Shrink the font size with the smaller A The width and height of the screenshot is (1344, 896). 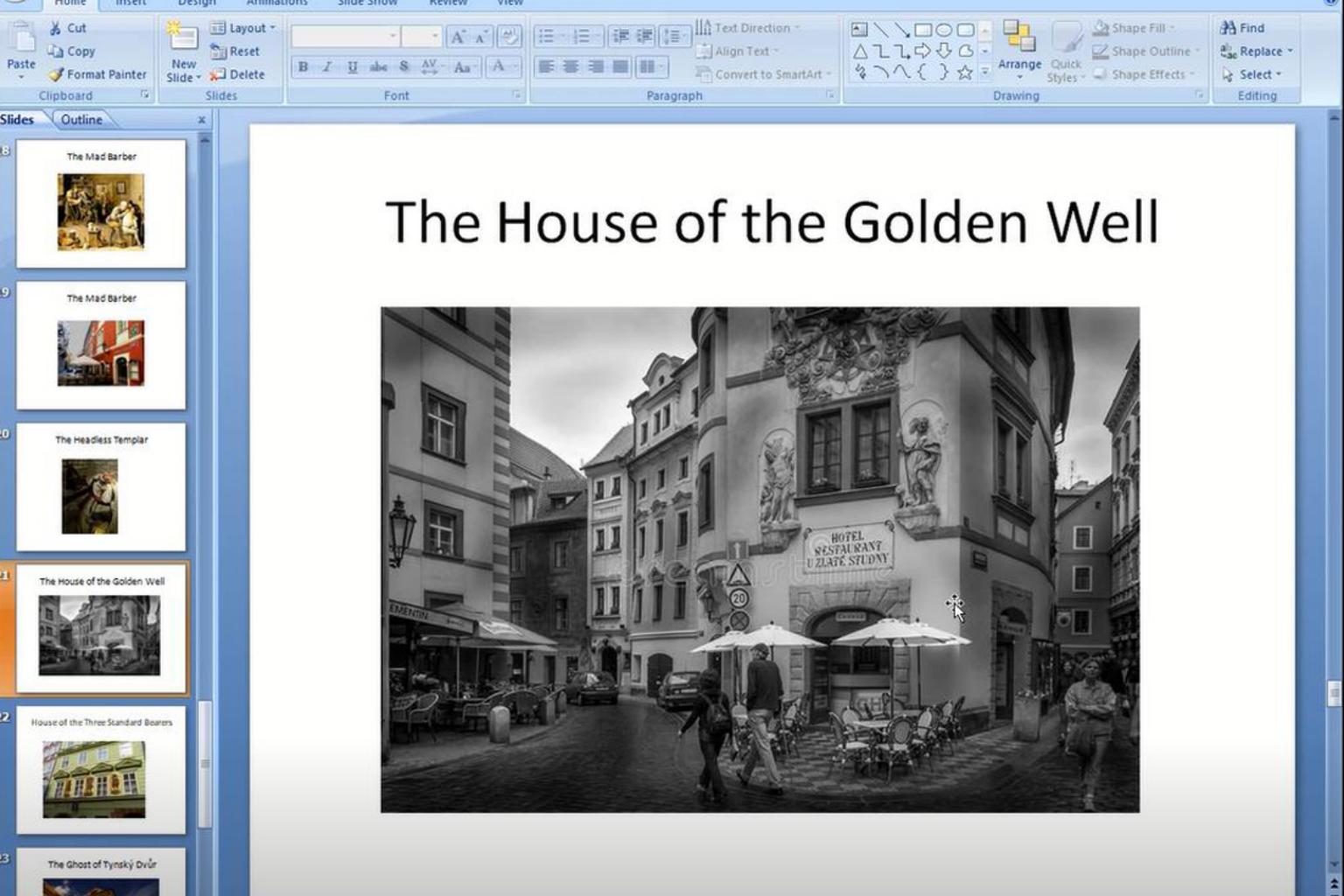[x=480, y=38]
